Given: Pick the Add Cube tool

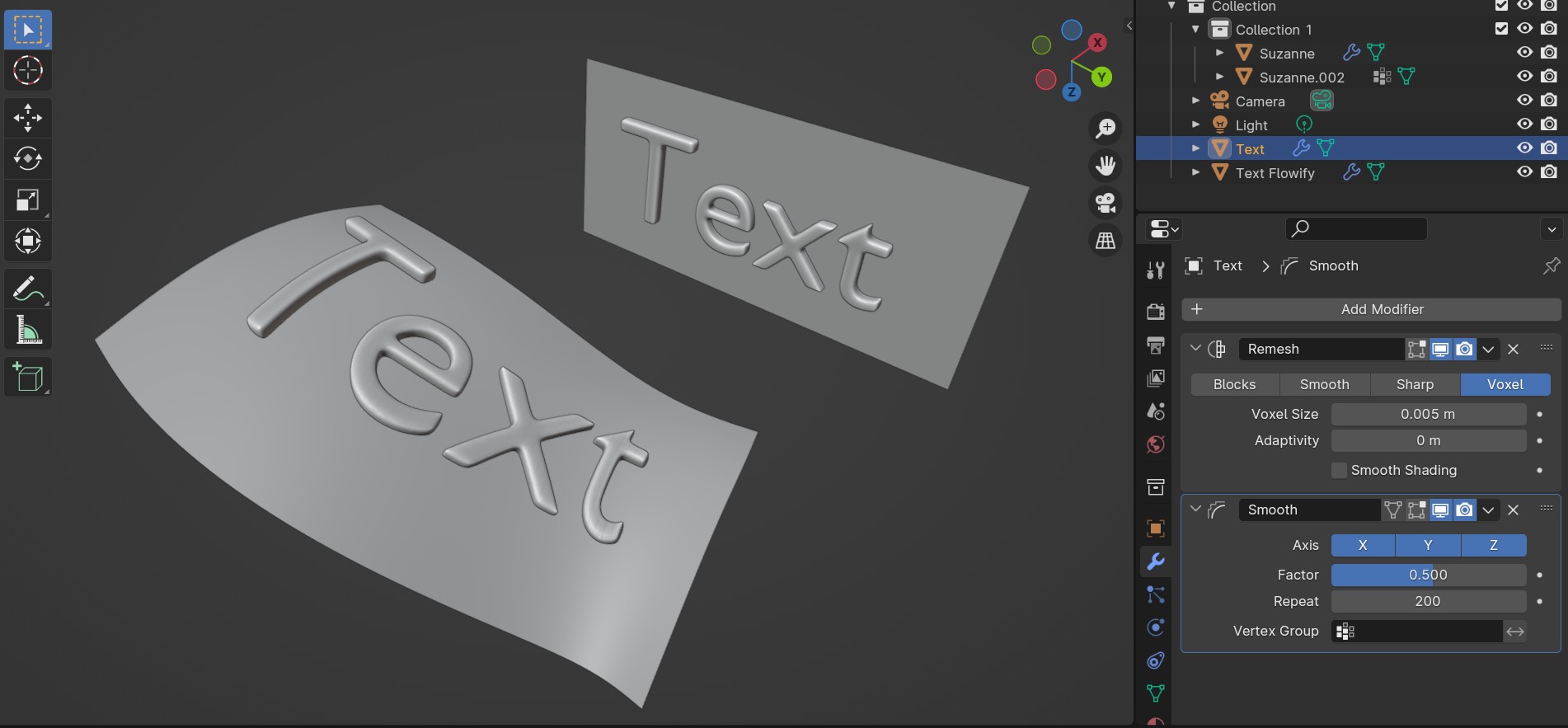Looking at the screenshot, I should (28, 378).
